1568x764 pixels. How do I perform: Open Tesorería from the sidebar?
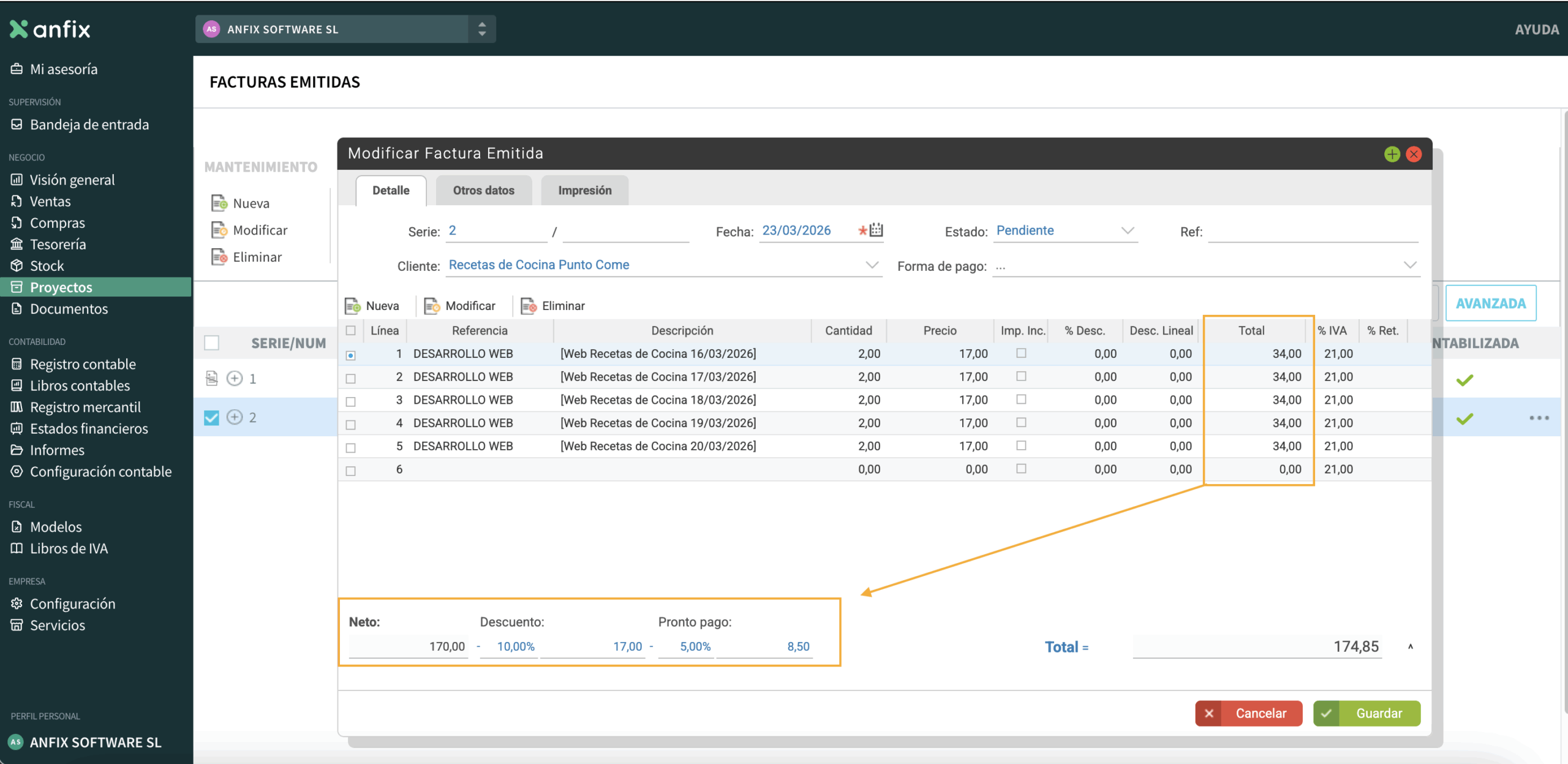tap(58, 244)
